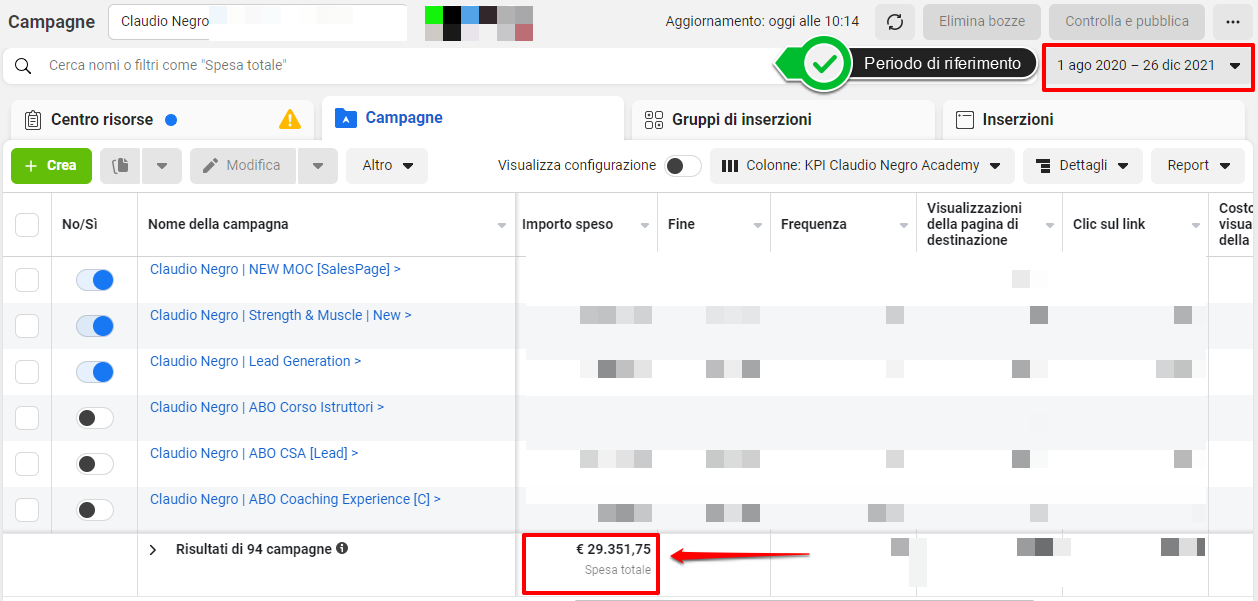Click the Campagne folder icon
The height and width of the screenshot is (601, 1258).
click(x=345, y=118)
